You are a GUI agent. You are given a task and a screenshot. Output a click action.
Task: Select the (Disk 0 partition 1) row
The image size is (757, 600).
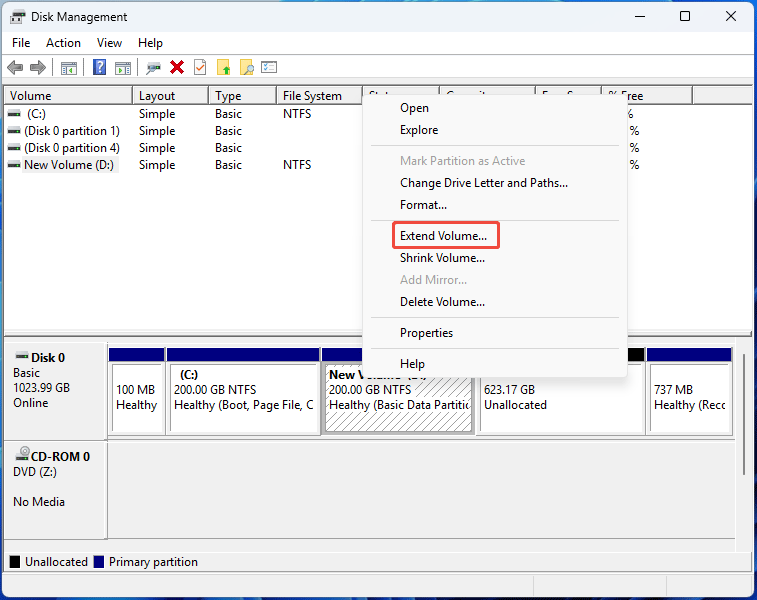(x=183, y=131)
